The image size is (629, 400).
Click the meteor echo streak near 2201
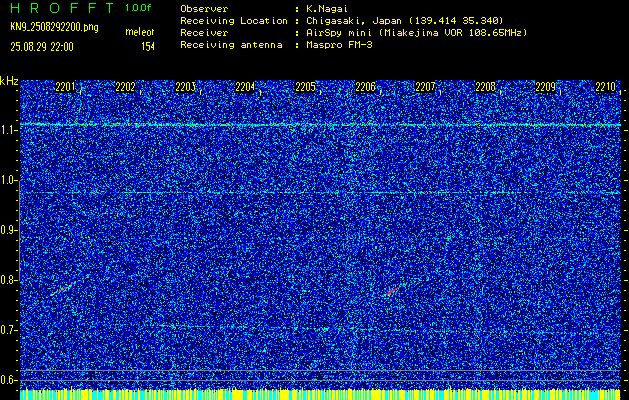point(63,289)
